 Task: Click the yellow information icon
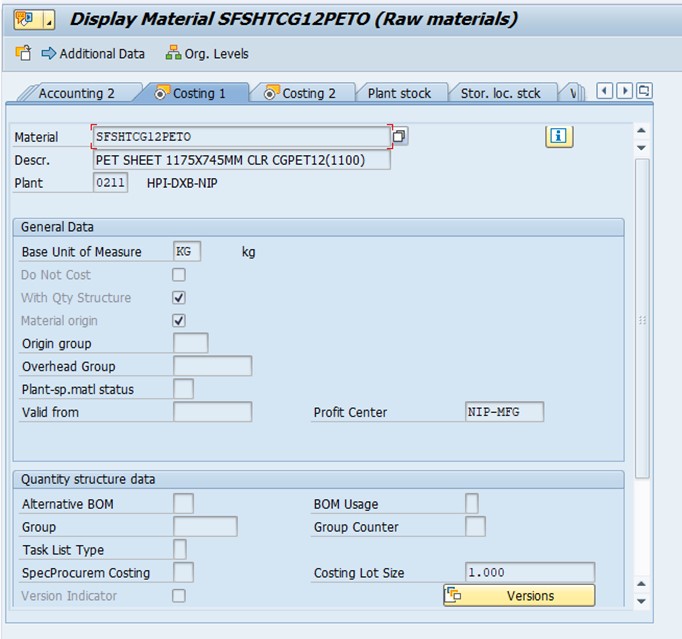pos(559,137)
